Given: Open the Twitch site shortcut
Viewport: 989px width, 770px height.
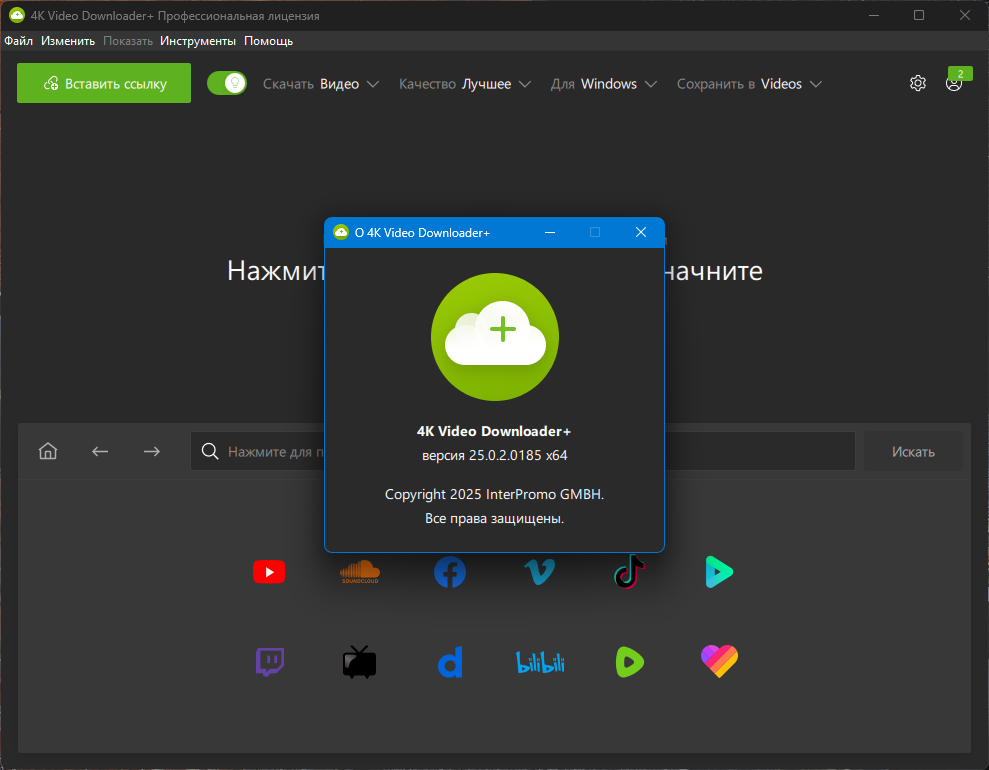Looking at the screenshot, I should pyautogui.click(x=270, y=662).
